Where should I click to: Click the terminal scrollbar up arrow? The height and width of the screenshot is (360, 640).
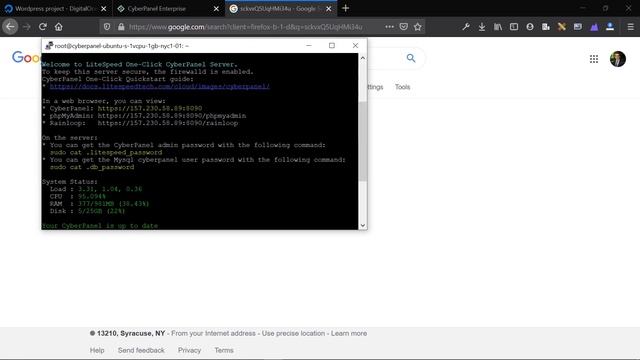[362, 58]
